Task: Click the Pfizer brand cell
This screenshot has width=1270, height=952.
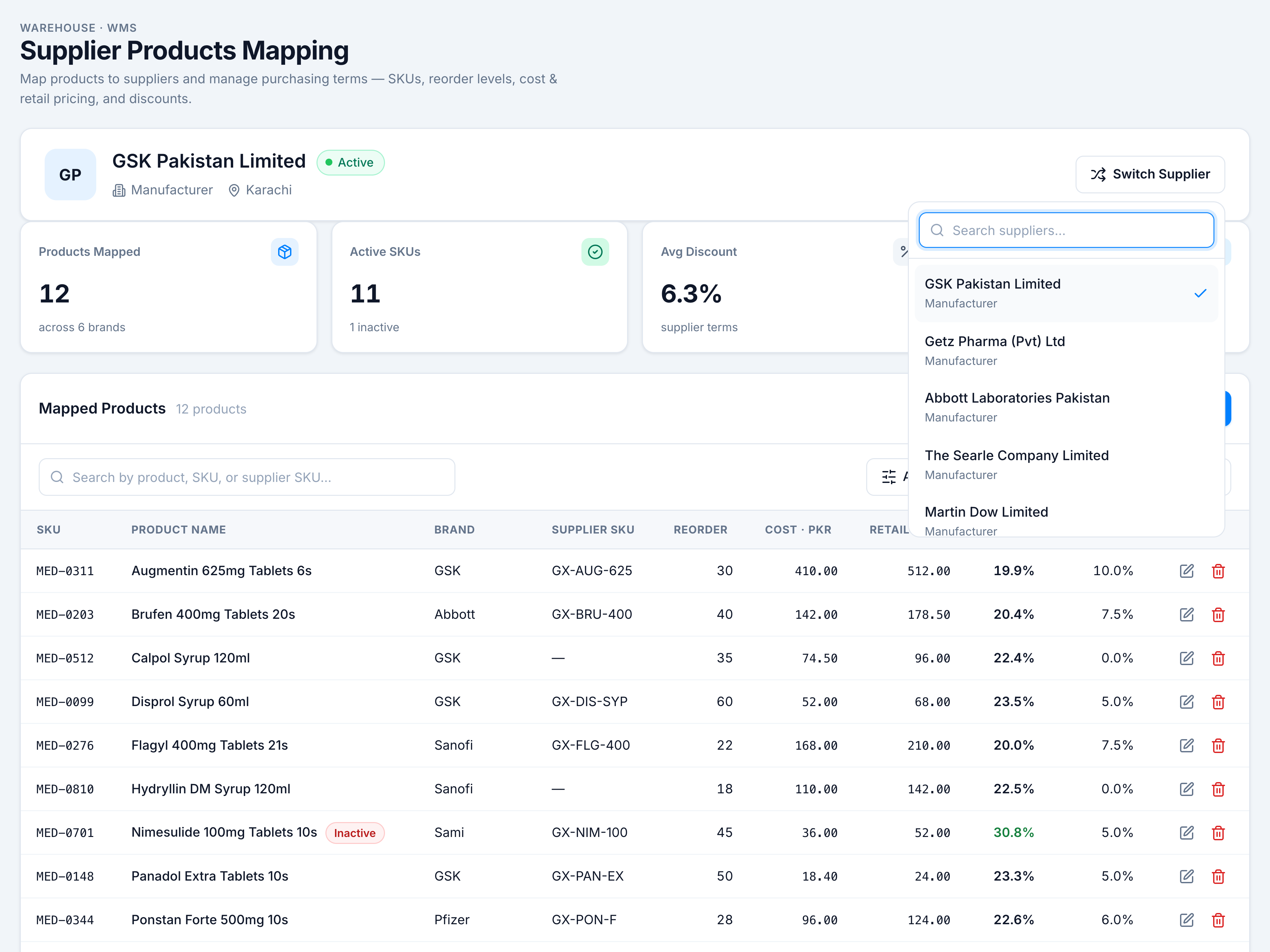Action: 452,920
